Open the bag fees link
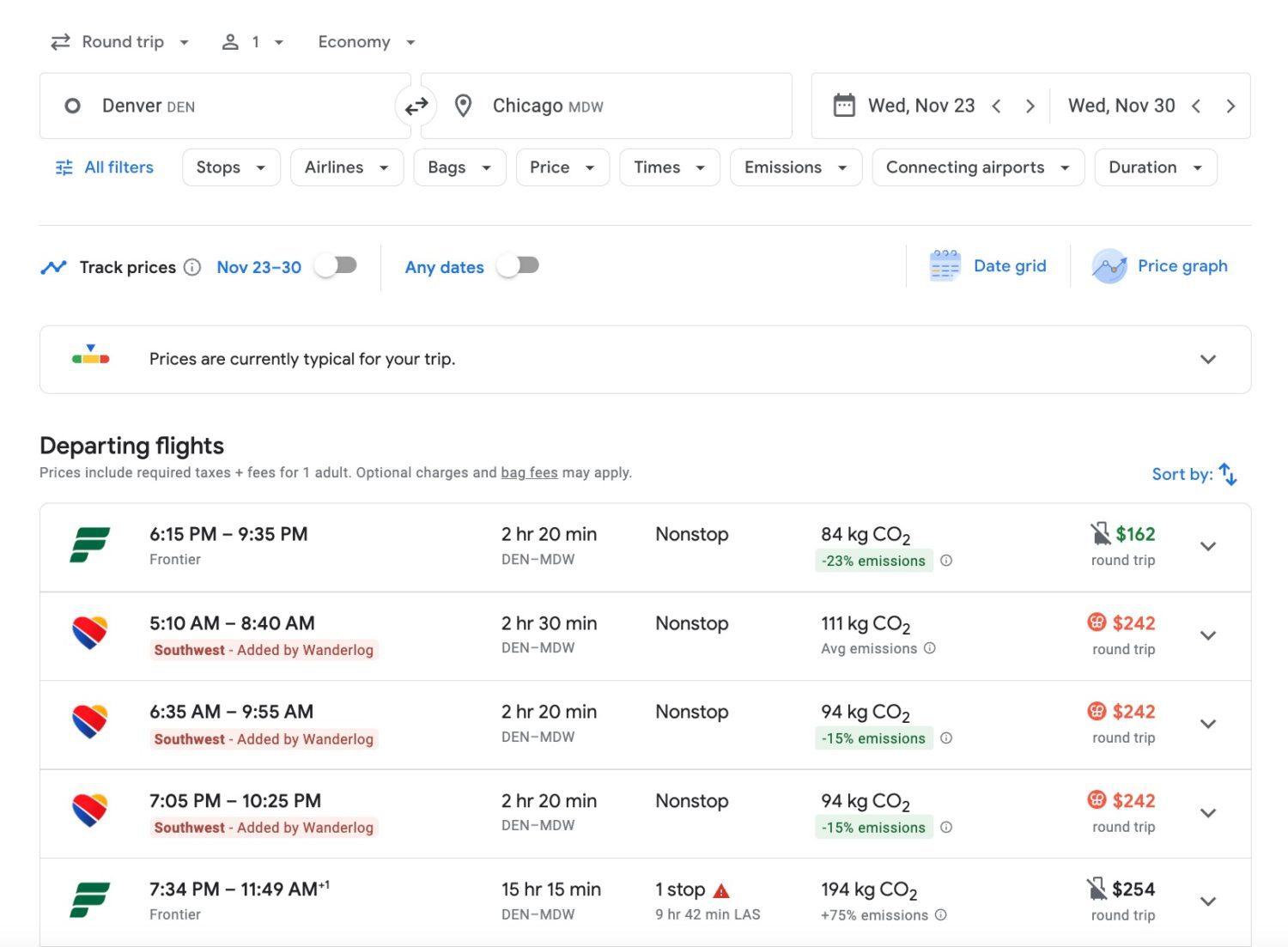 pos(530,472)
